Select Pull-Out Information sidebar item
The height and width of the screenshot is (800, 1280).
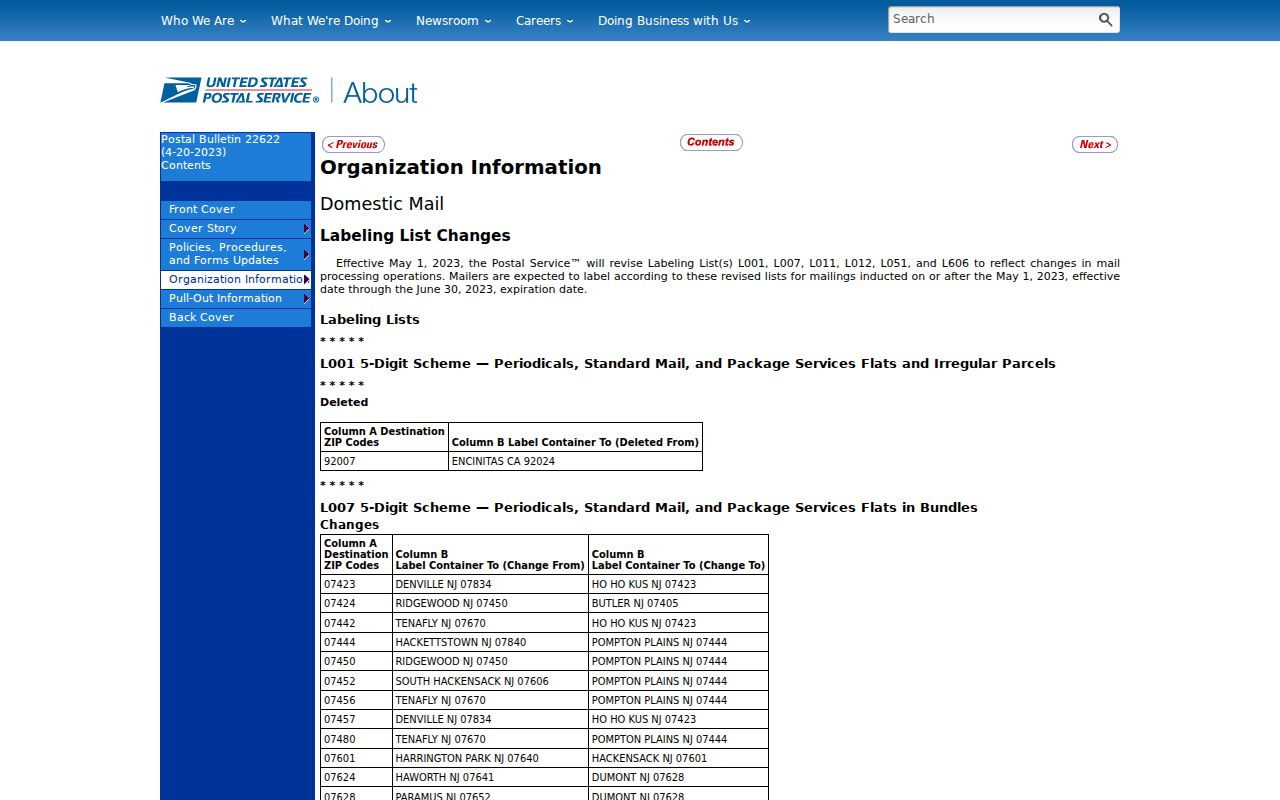click(236, 298)
